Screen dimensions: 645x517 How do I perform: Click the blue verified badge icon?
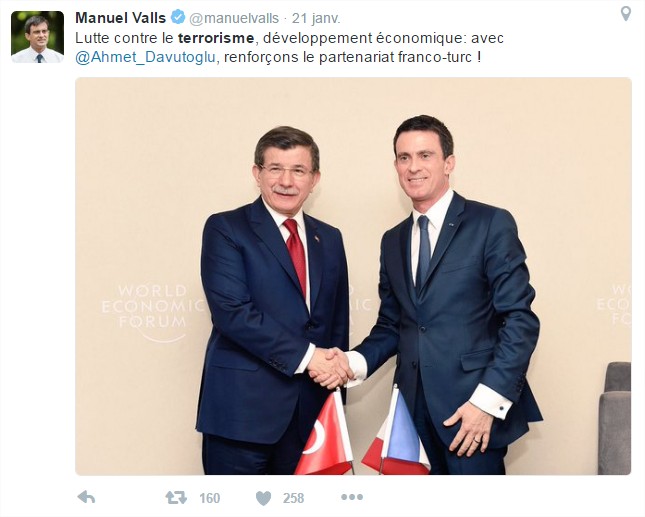click(x=178, y=17)
